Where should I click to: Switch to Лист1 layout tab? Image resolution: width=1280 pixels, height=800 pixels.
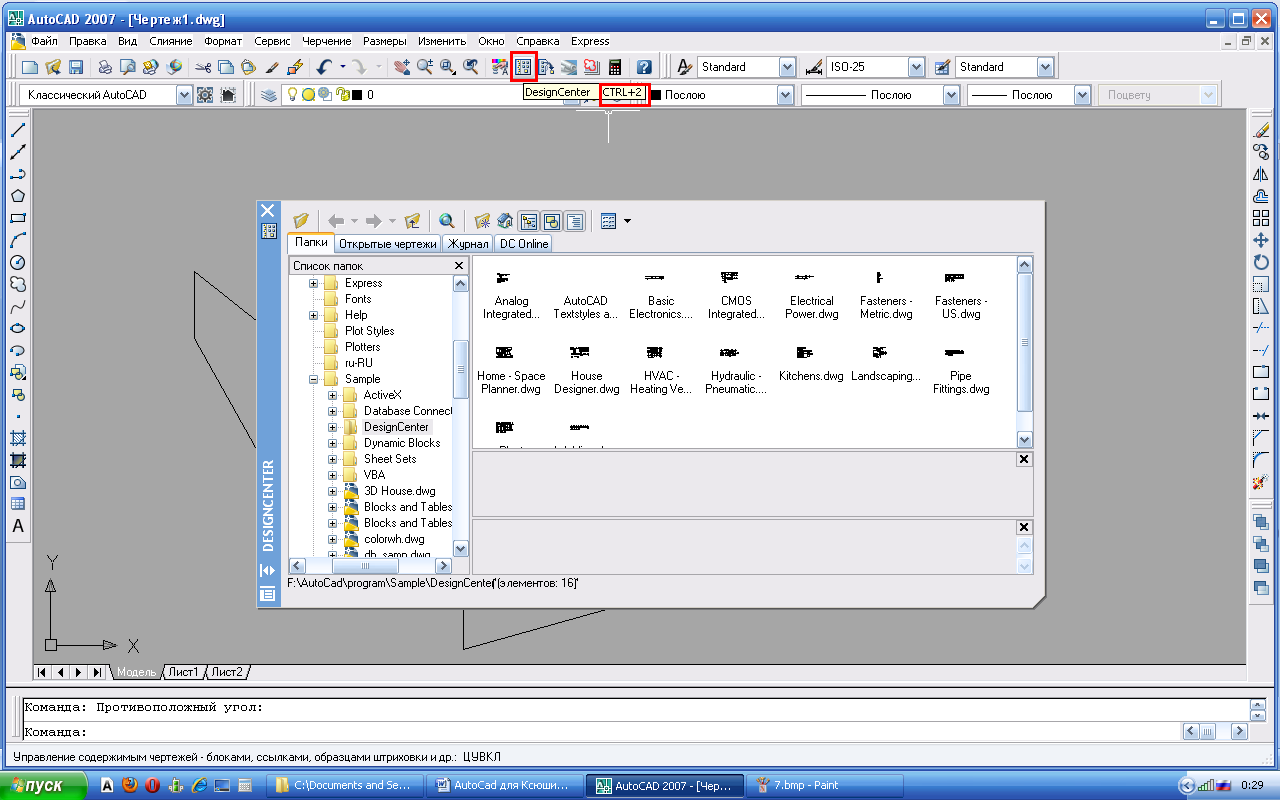183,672
